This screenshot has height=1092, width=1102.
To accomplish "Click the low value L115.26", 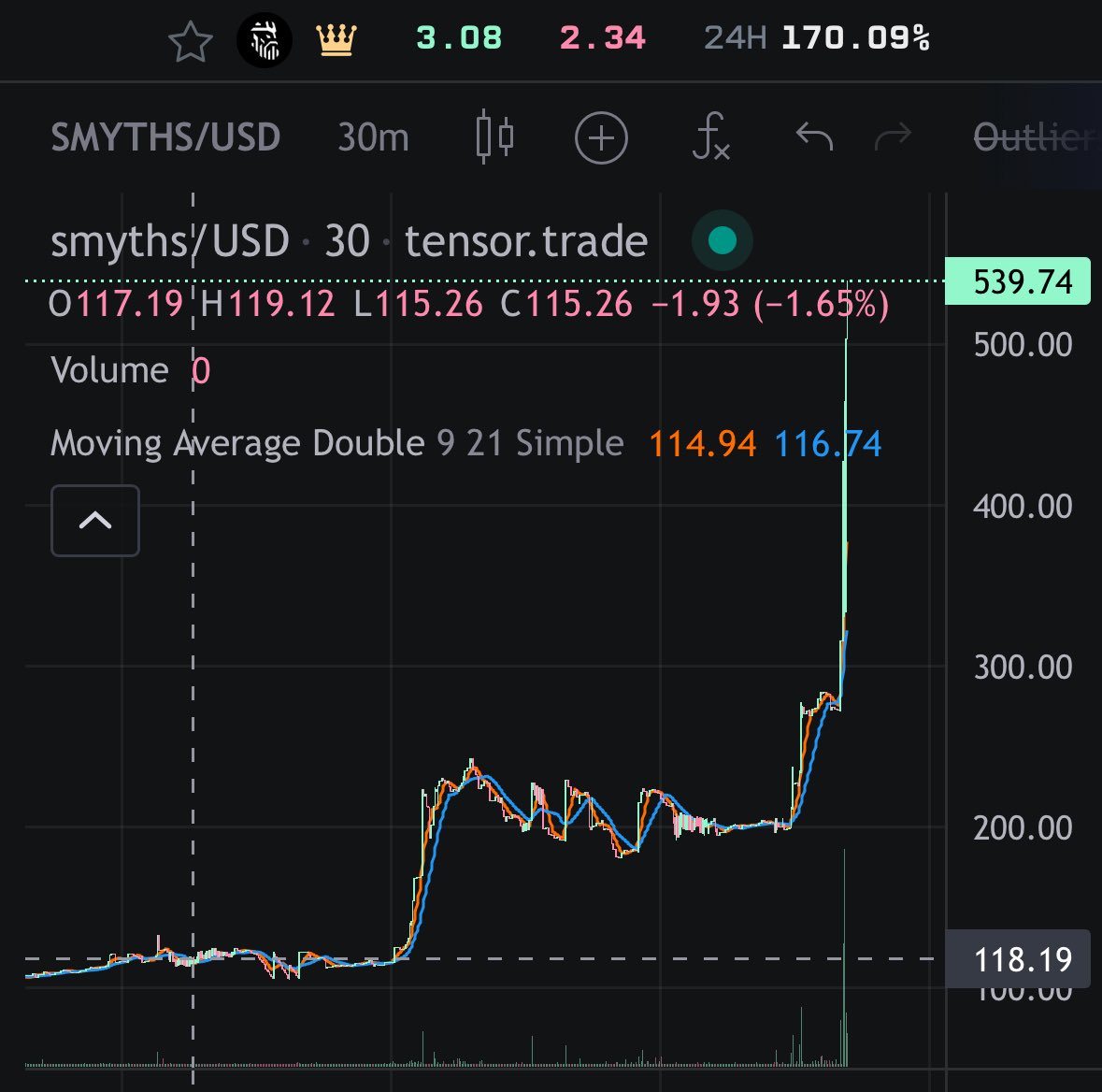I will coord(418,305).
